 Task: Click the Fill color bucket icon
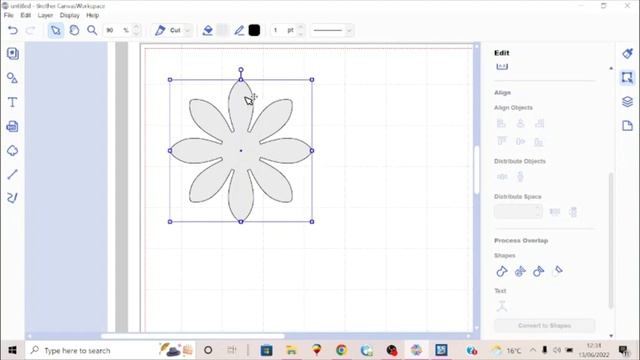(208, 30)
